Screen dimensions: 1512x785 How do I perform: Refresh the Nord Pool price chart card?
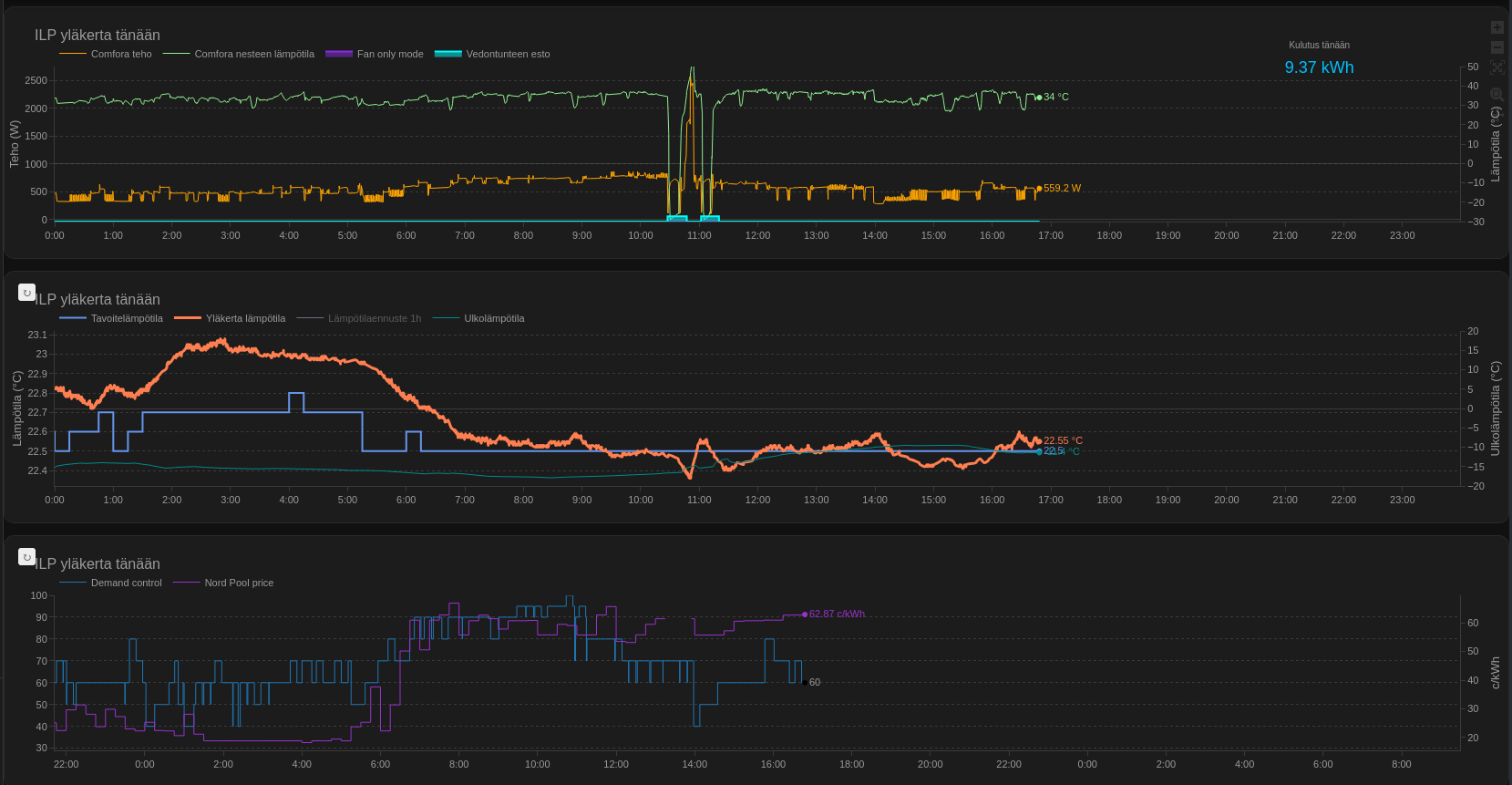26,557
